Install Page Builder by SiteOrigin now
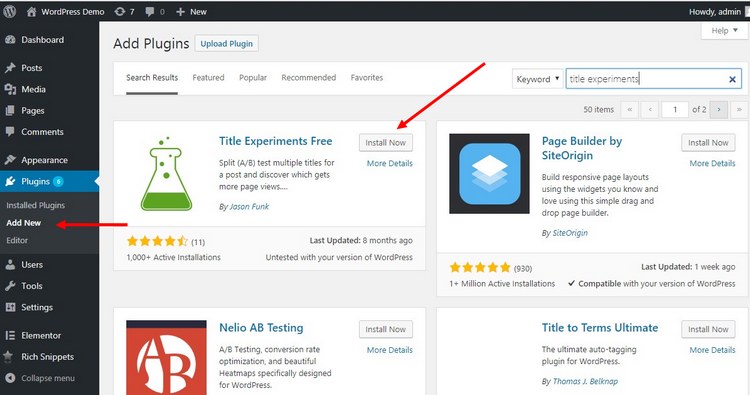Image resolution: width=750 pixels, height=395 pixels. [708, 143]
